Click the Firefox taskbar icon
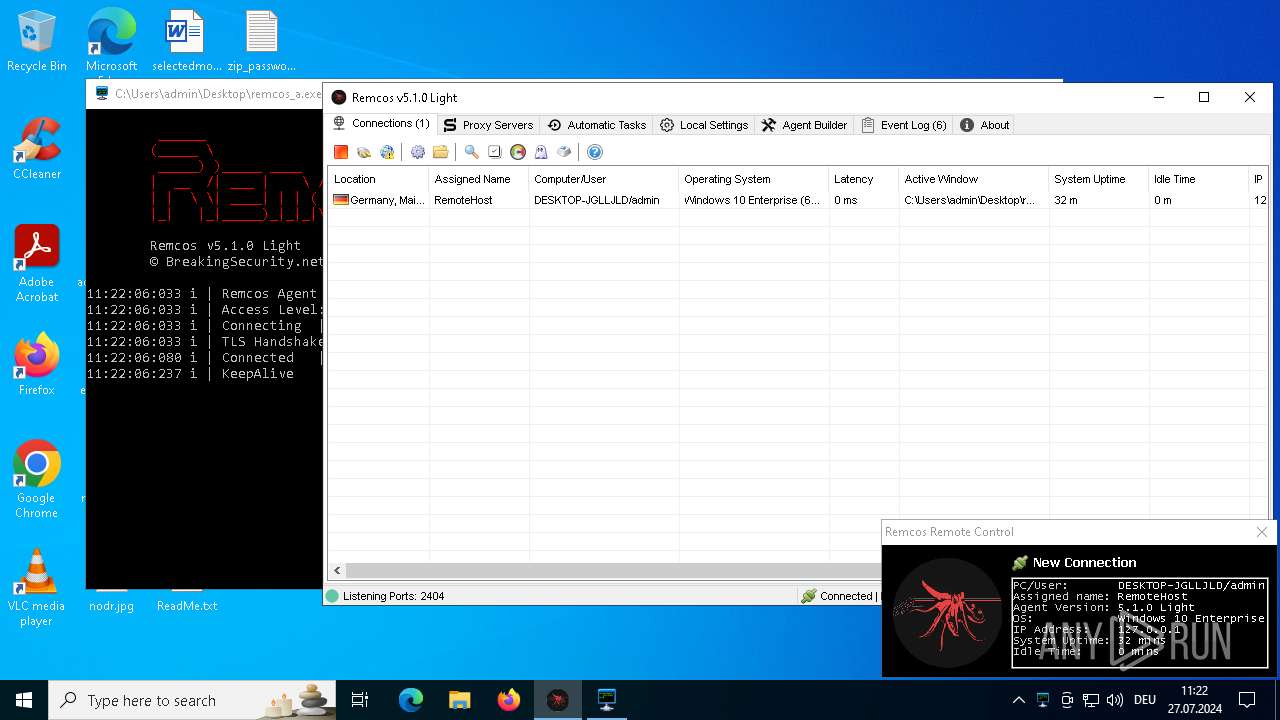This screenshot has height=720, width=1280. pos(509,700)
